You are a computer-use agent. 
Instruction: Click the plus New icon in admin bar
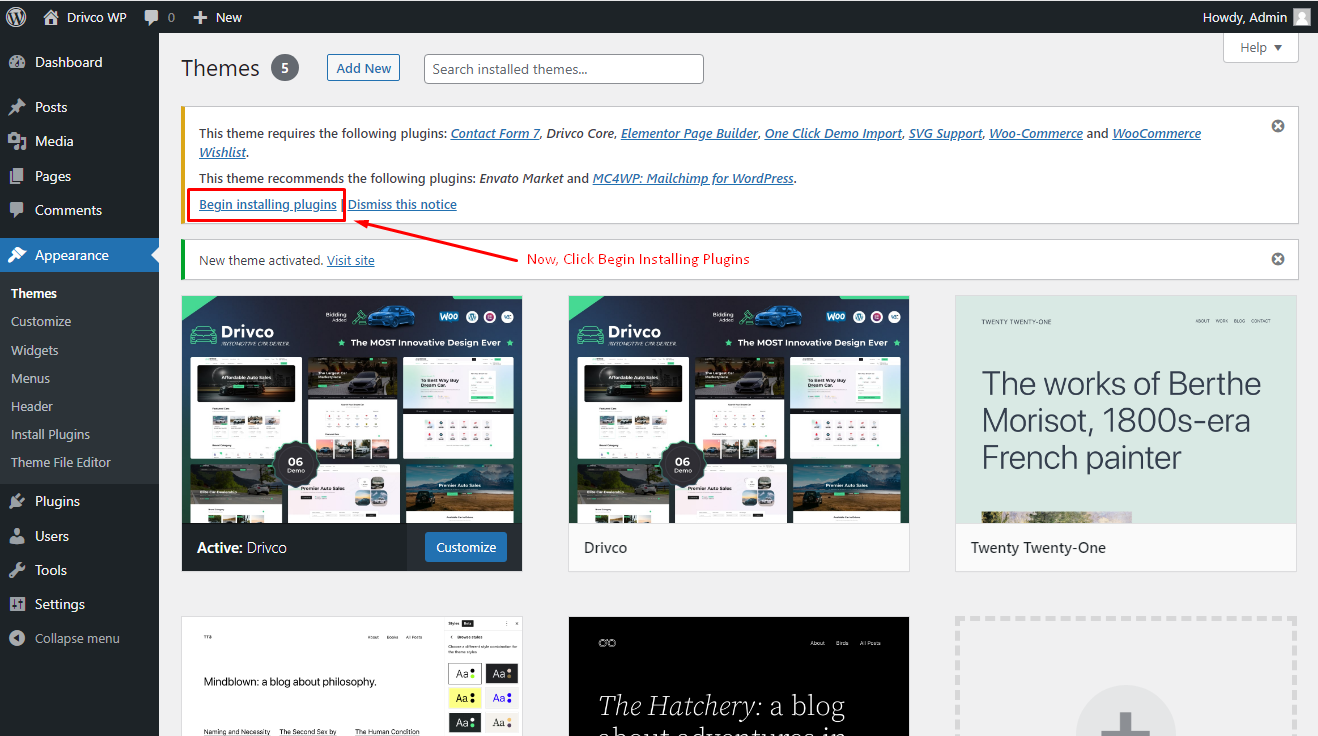point(200,17)
